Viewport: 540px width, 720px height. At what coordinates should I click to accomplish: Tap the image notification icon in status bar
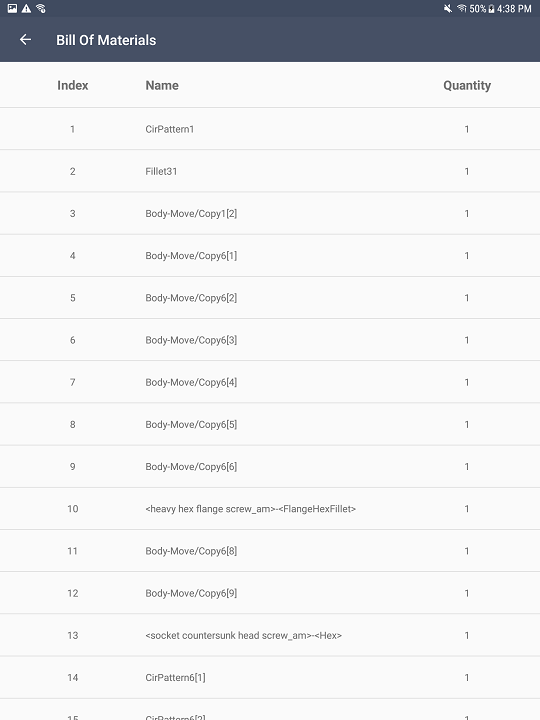[12, 8]
